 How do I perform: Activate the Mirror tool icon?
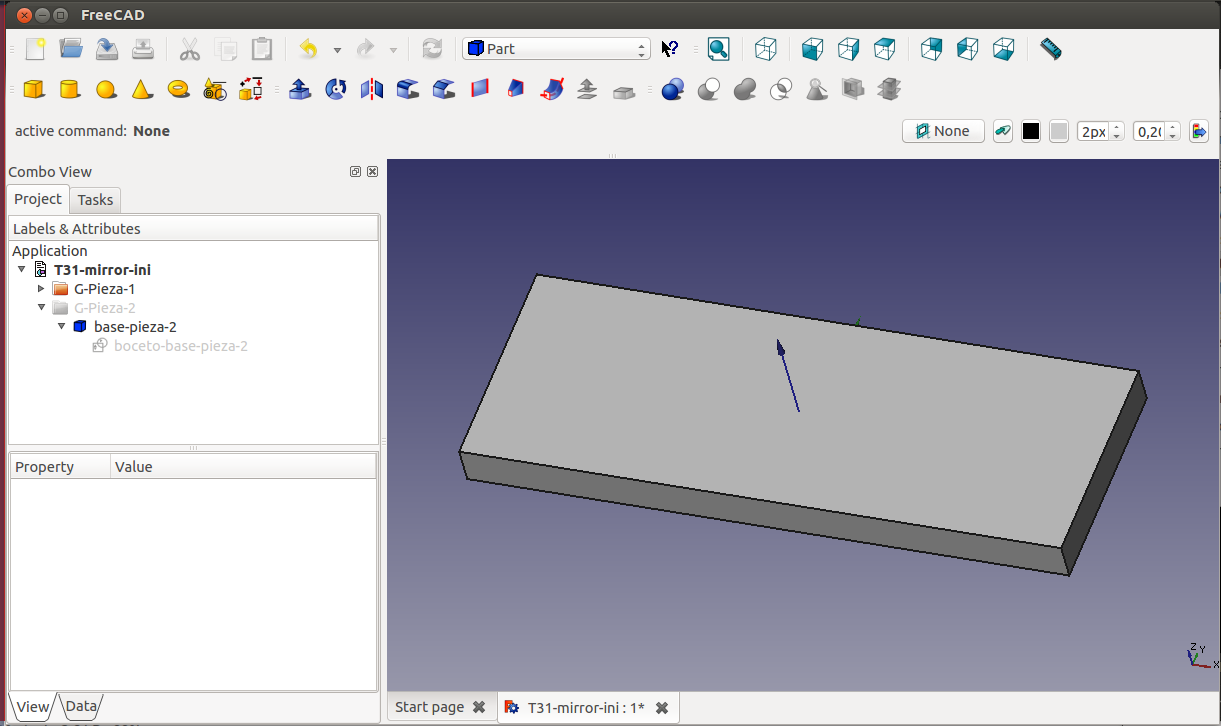tap(372, 90)
